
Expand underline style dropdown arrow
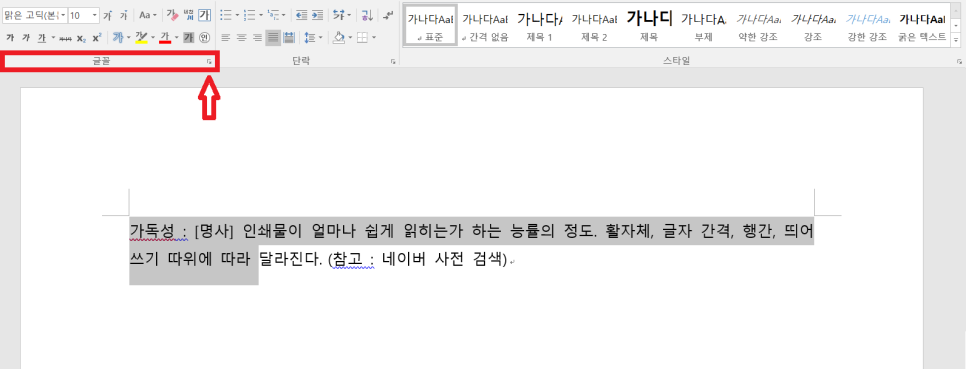tap(53, 38)
